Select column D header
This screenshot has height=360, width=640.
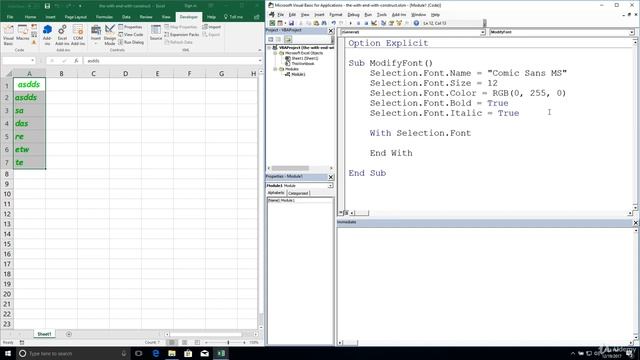click(125, 73)
